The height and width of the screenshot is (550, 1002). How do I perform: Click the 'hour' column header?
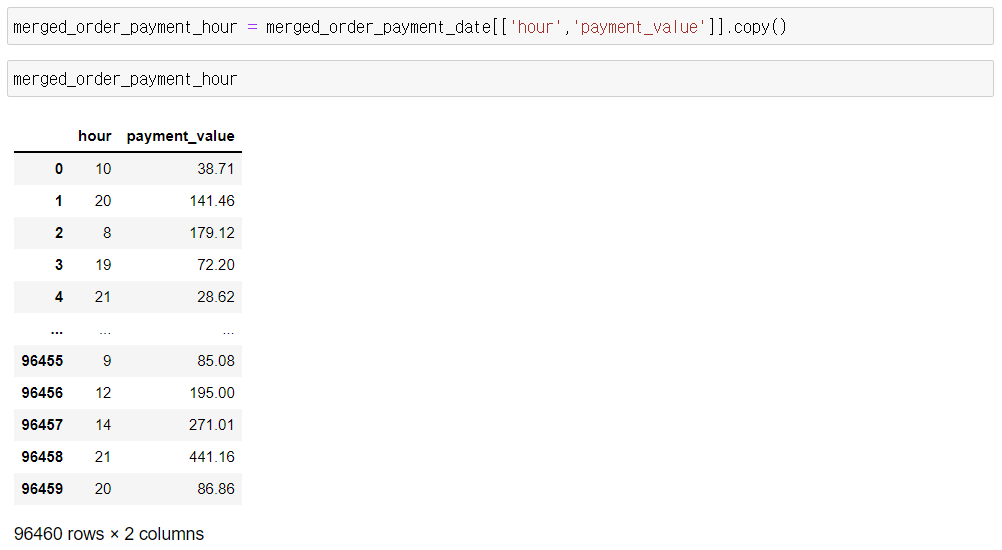click(x=95, y=135)
